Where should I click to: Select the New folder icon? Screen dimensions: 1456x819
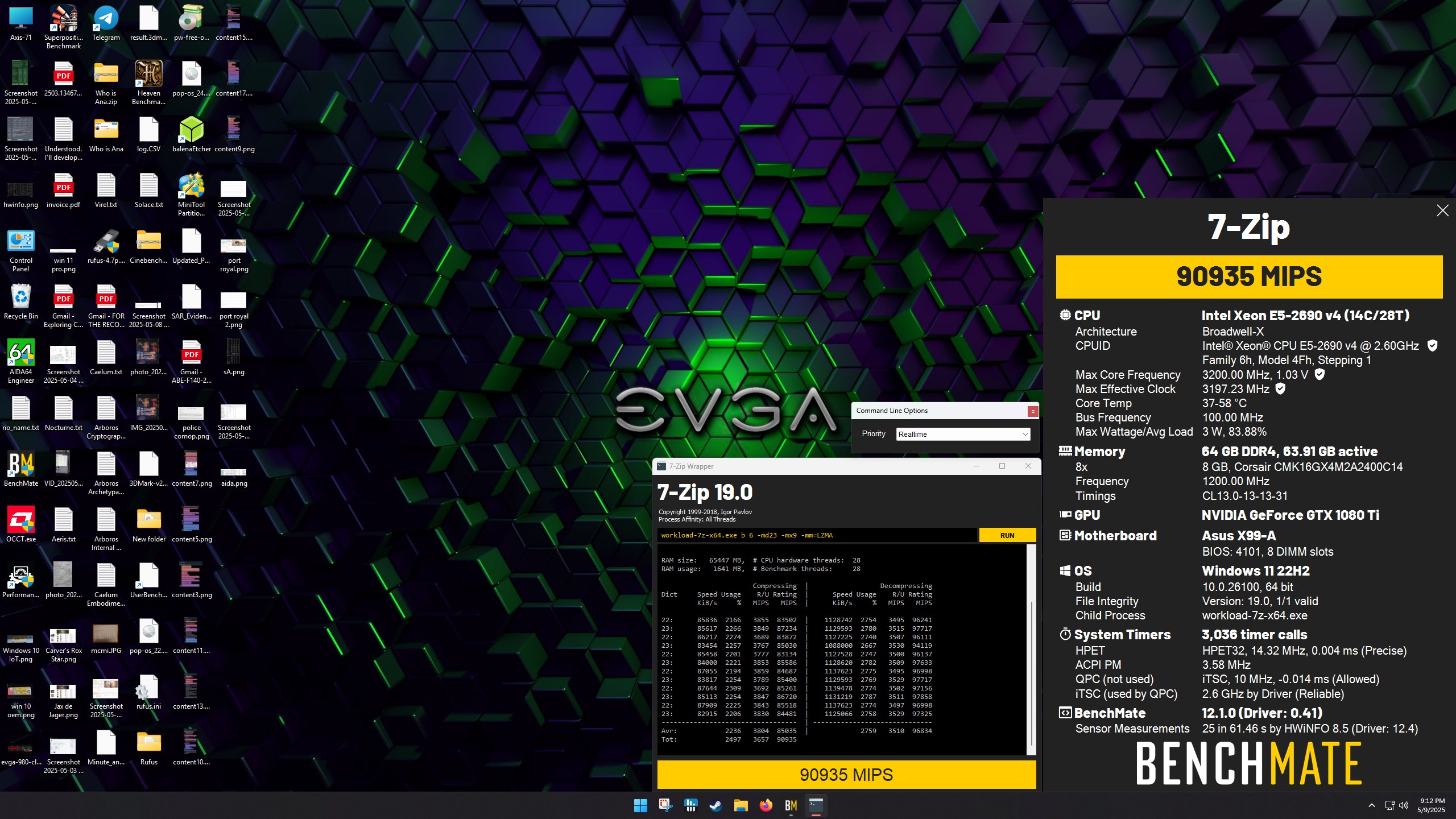click(x=149, y=524)
